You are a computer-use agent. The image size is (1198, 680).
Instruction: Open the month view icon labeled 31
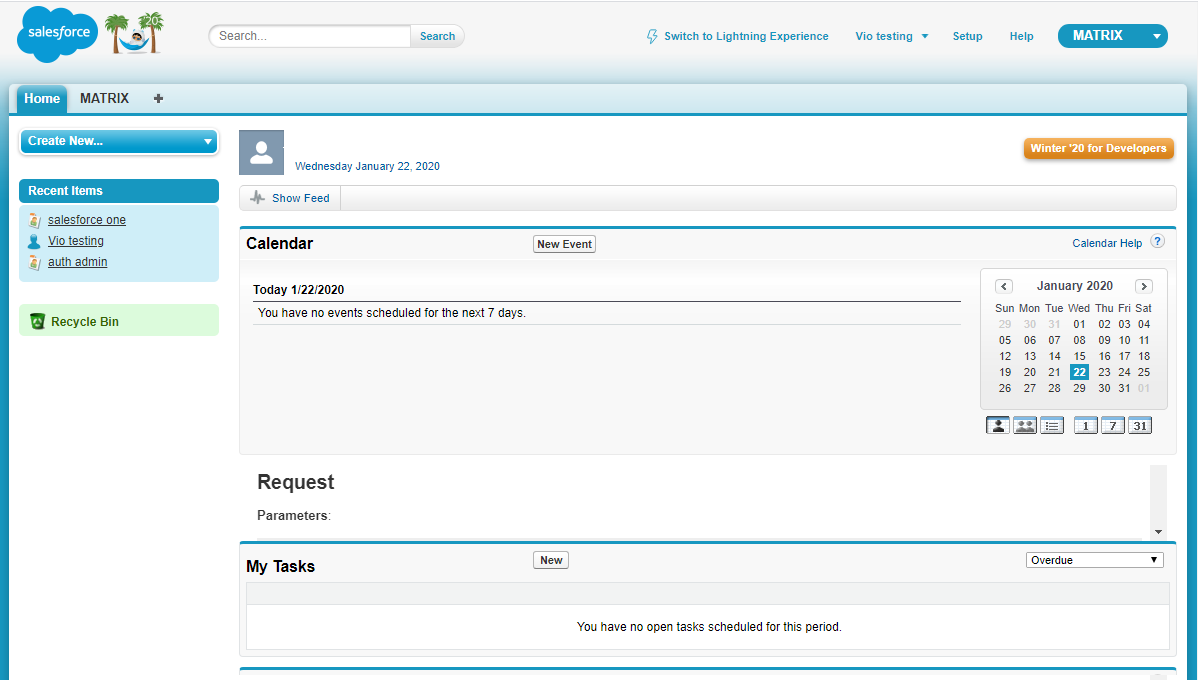pos(1140,426)
